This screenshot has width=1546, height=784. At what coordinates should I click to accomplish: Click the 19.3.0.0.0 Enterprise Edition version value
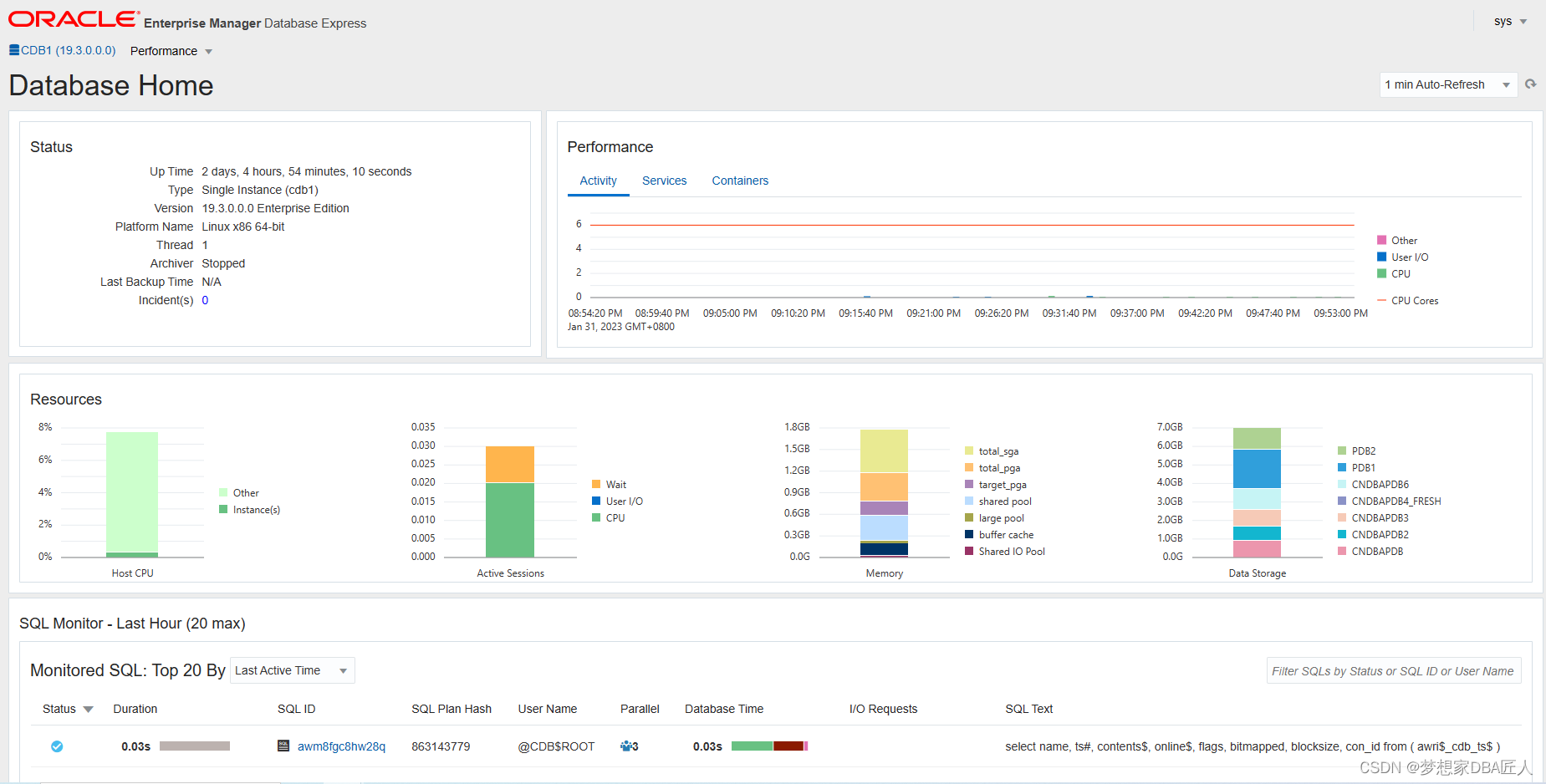pyautogui.click(x=275, y=208)
